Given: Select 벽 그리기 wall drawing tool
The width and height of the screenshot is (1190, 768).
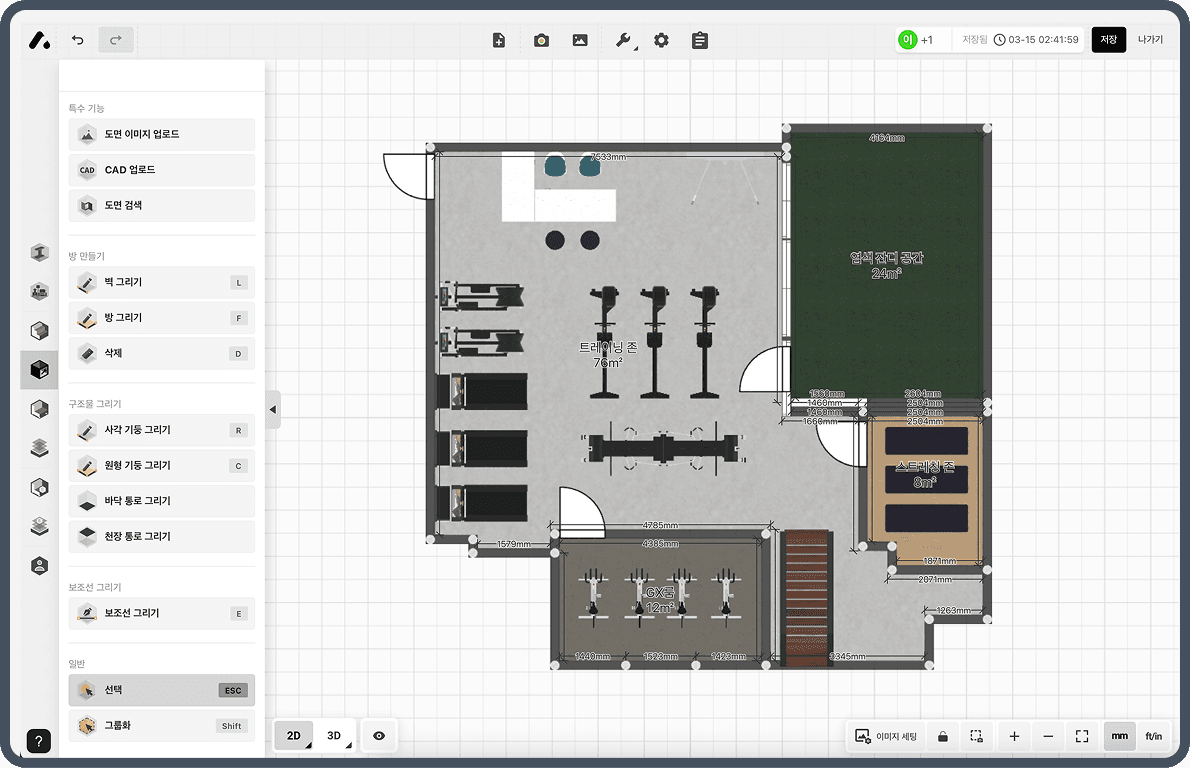Looking at the screenshot, I should [x=162, y=282].
